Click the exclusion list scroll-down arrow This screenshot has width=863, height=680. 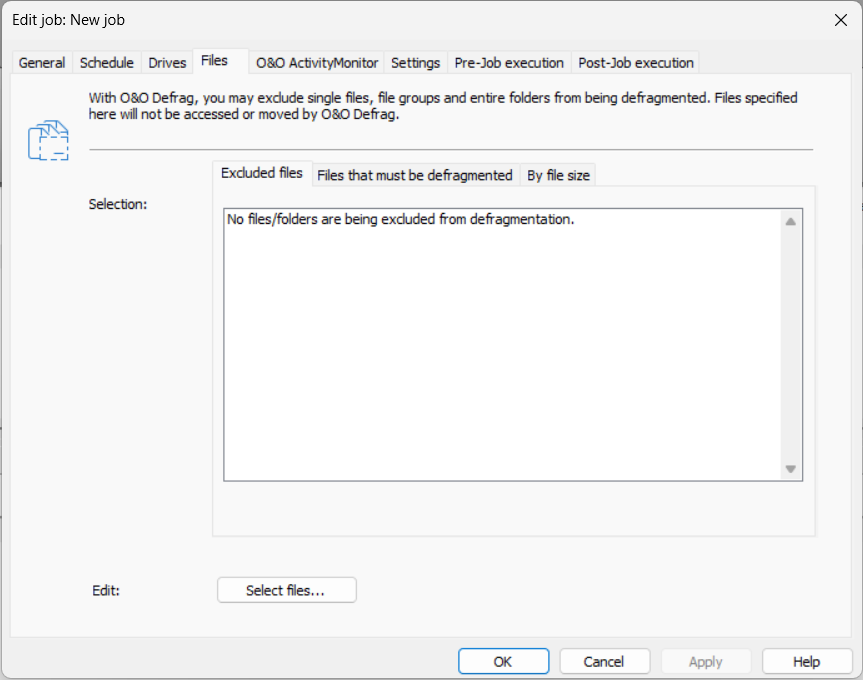coord(791,469)
